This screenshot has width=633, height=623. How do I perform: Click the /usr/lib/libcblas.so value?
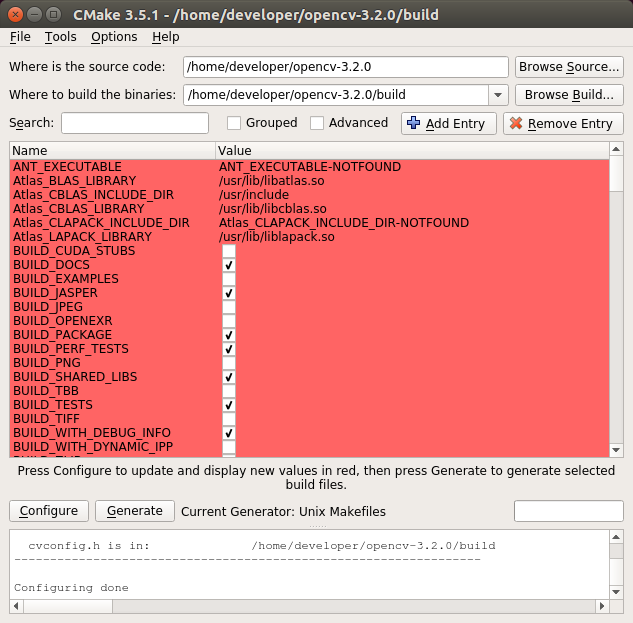272,209
